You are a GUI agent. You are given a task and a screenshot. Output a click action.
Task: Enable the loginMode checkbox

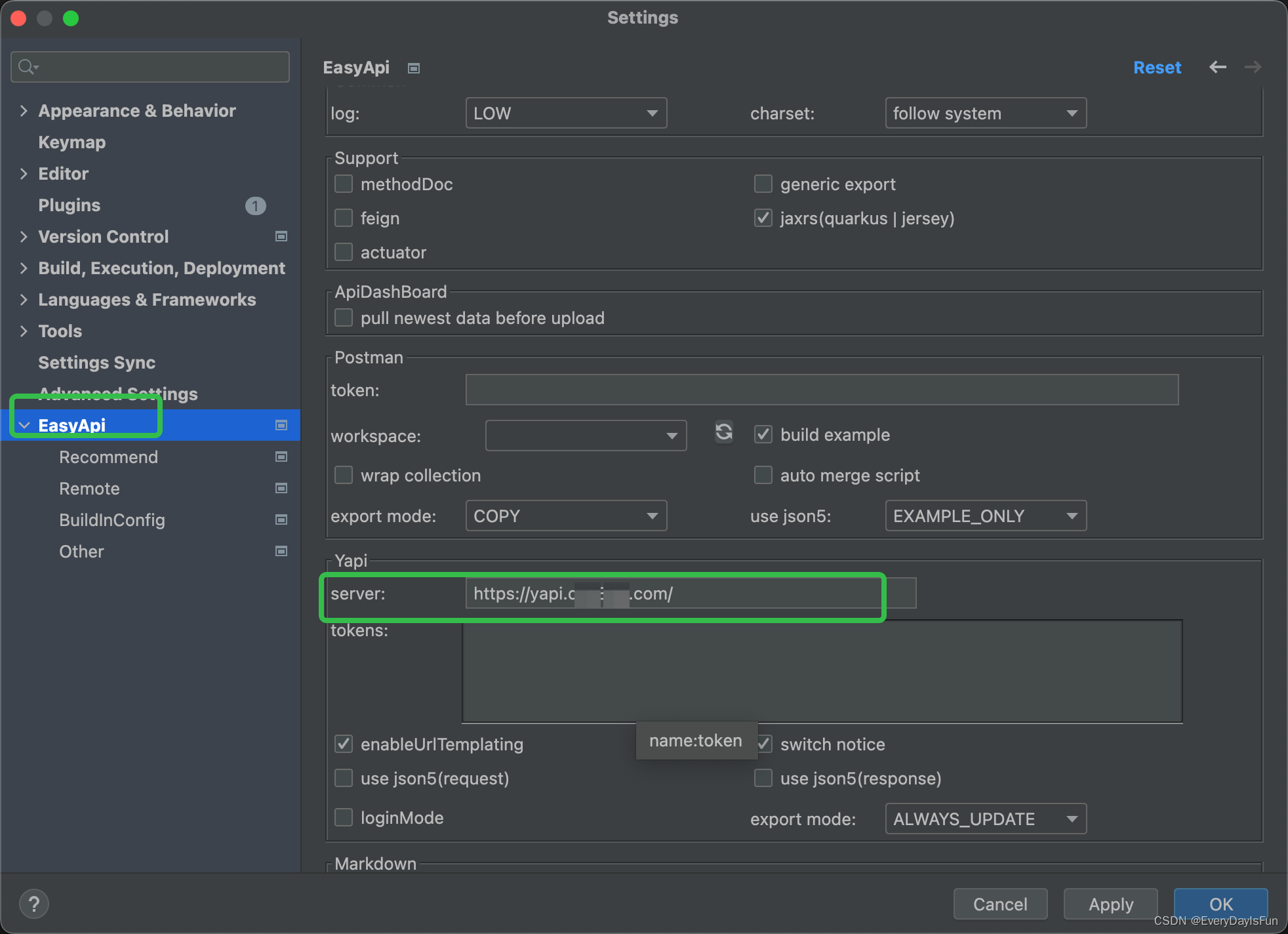pyautogui.click(x=344, y=818)
